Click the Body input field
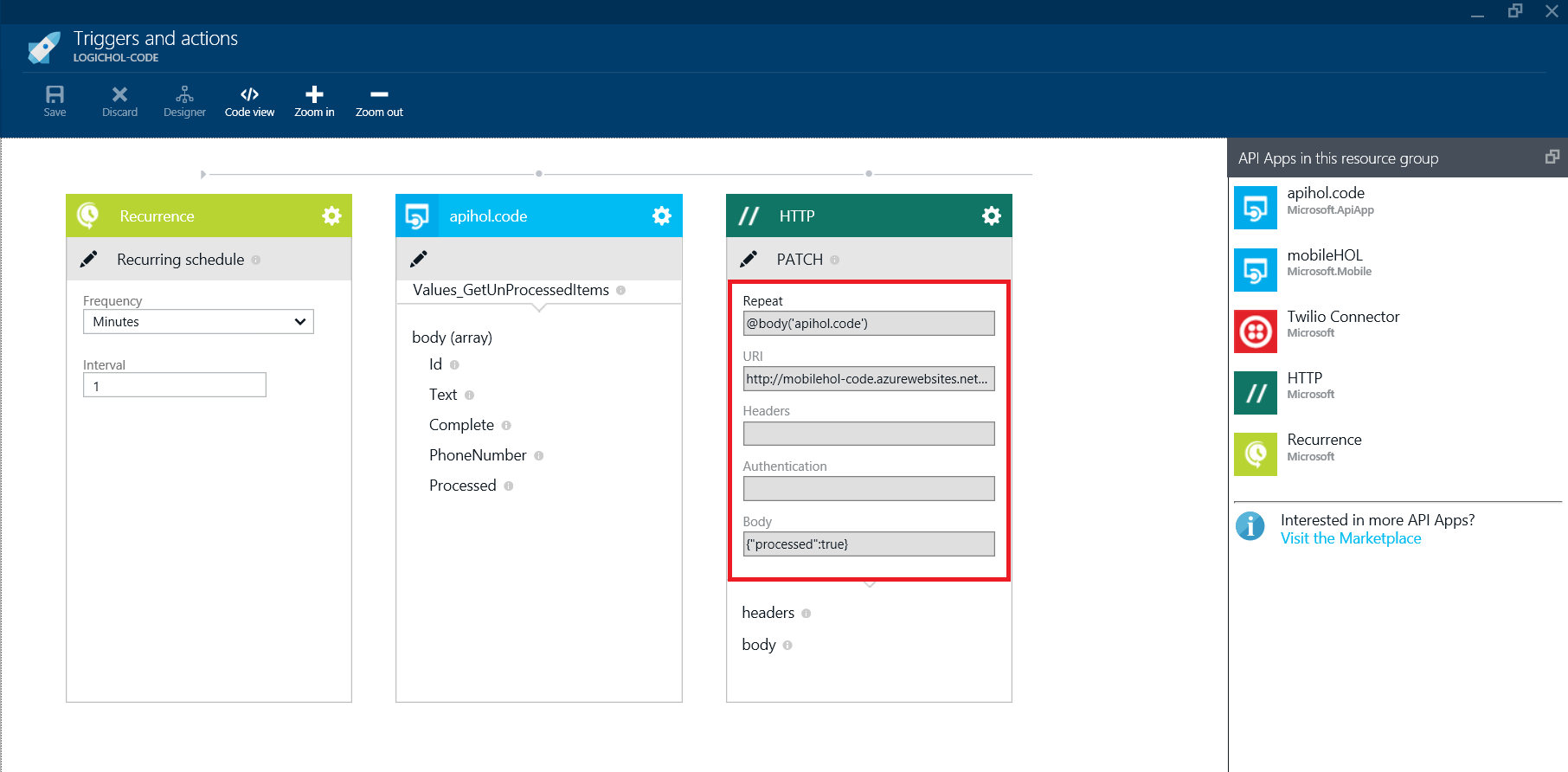Image resolution: width=1568 pixels, height=772 pixels. coord(869,544)
